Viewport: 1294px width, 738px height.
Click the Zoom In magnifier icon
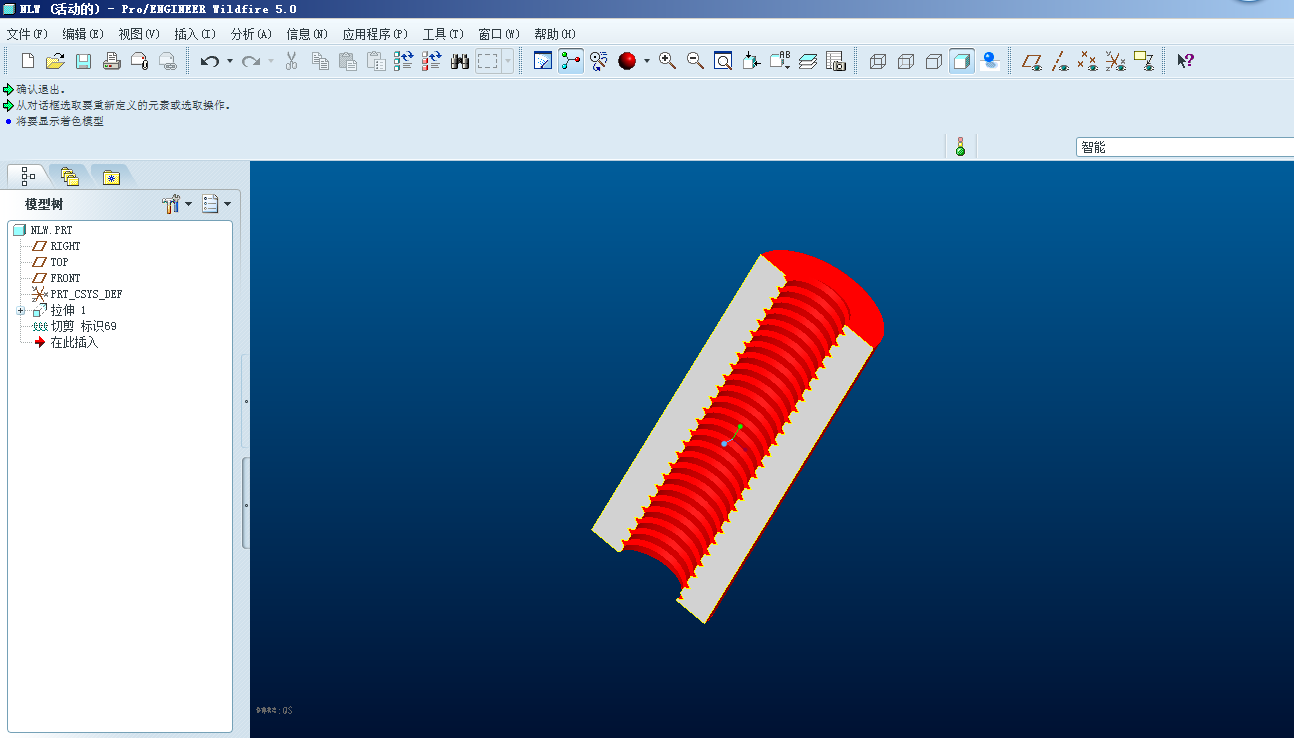point(667,62)
